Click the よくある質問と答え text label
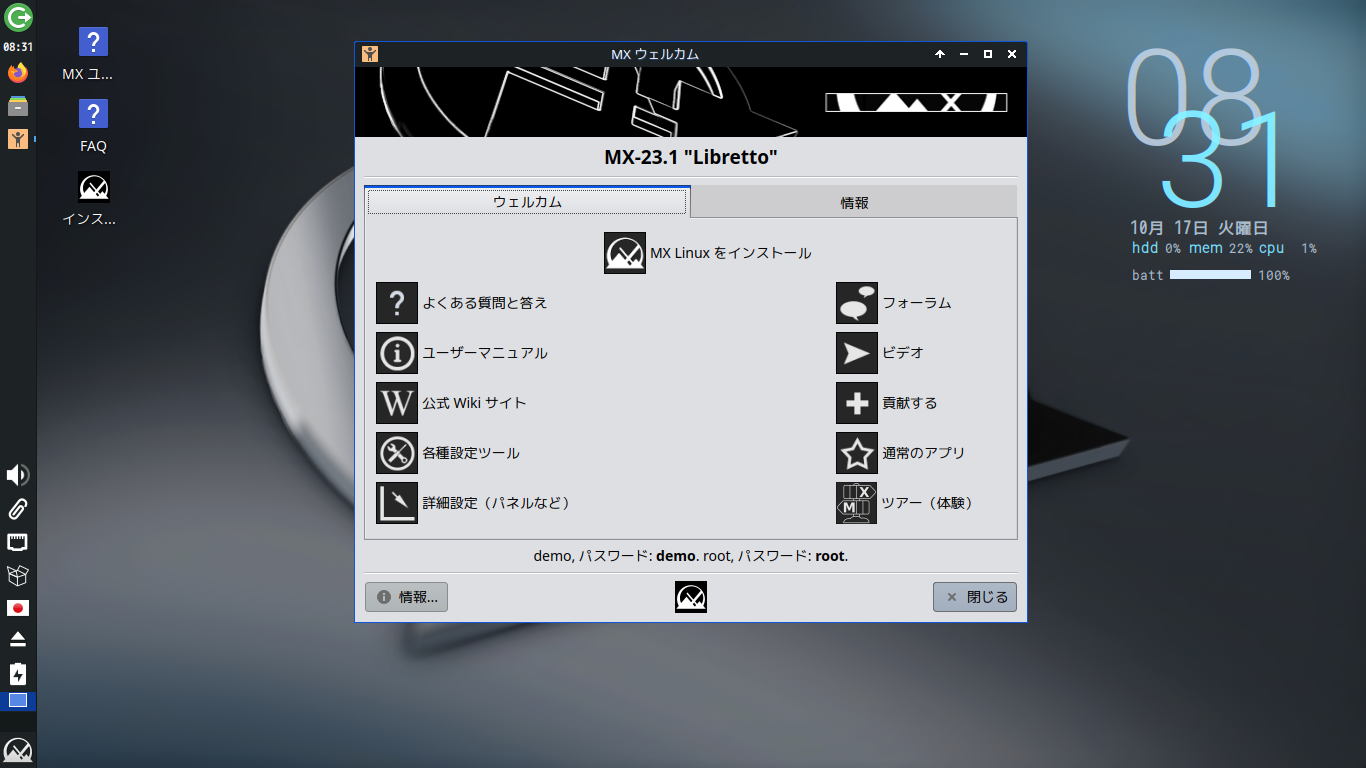 [485, 303]
